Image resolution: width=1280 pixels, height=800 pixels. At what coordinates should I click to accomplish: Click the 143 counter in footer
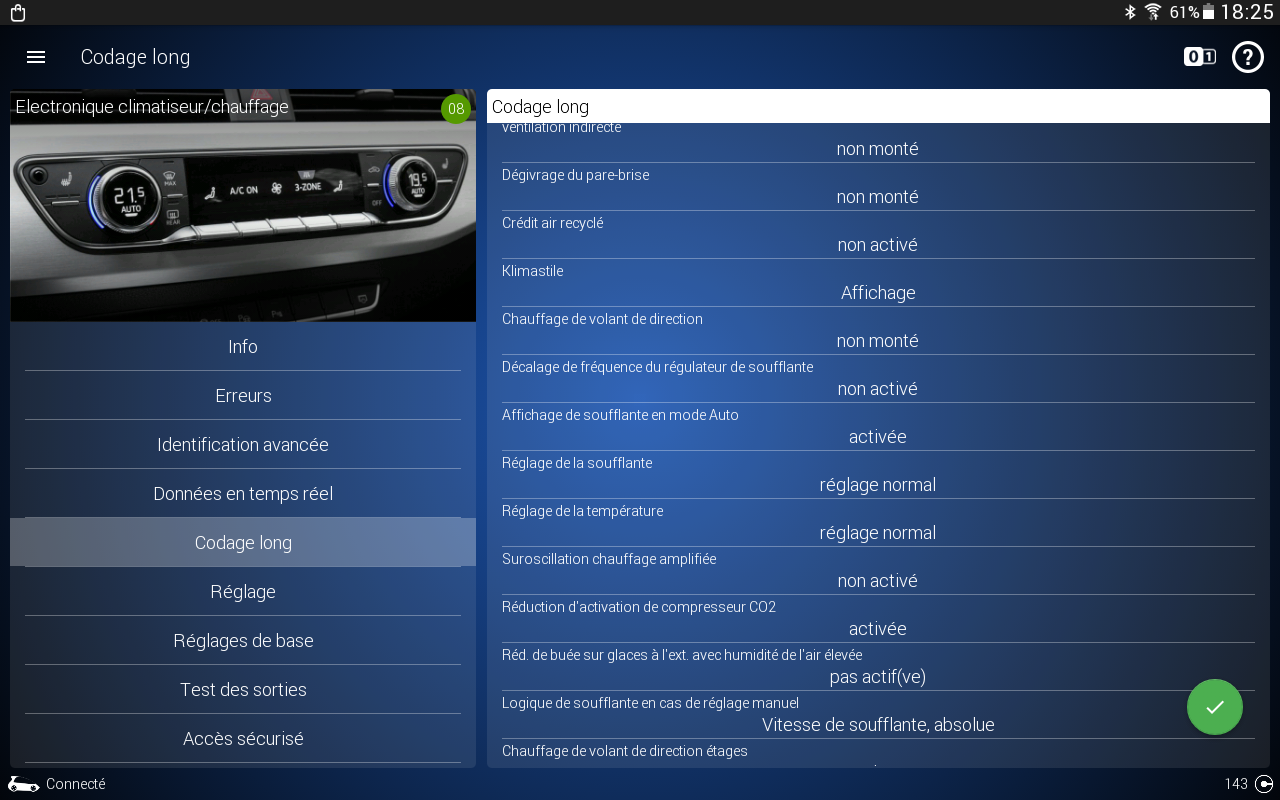point(1236,784)
